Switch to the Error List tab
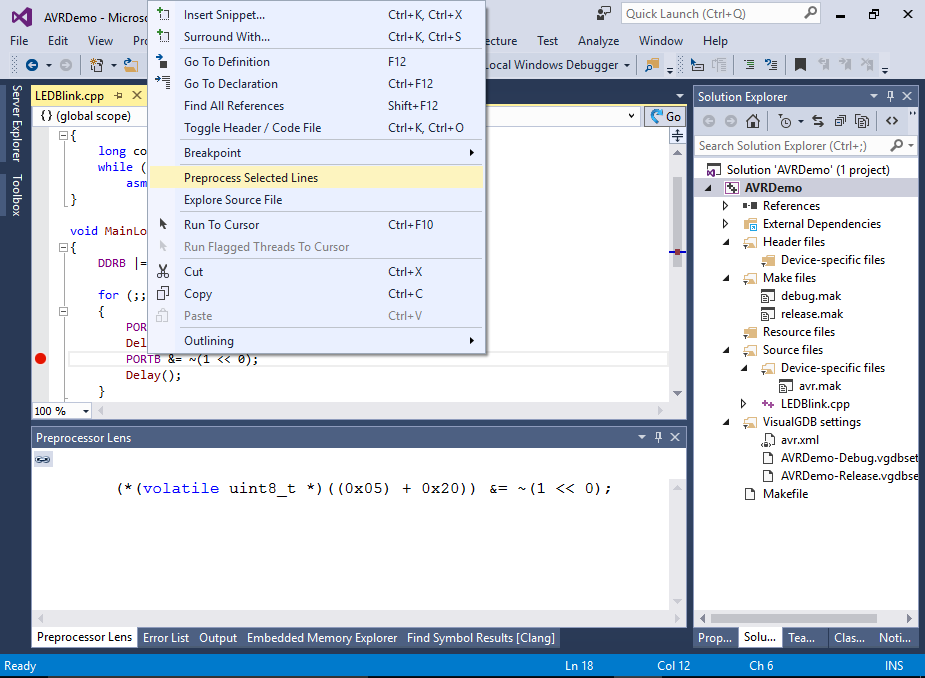This screenshot has height=678, width=925. [166, 637]
